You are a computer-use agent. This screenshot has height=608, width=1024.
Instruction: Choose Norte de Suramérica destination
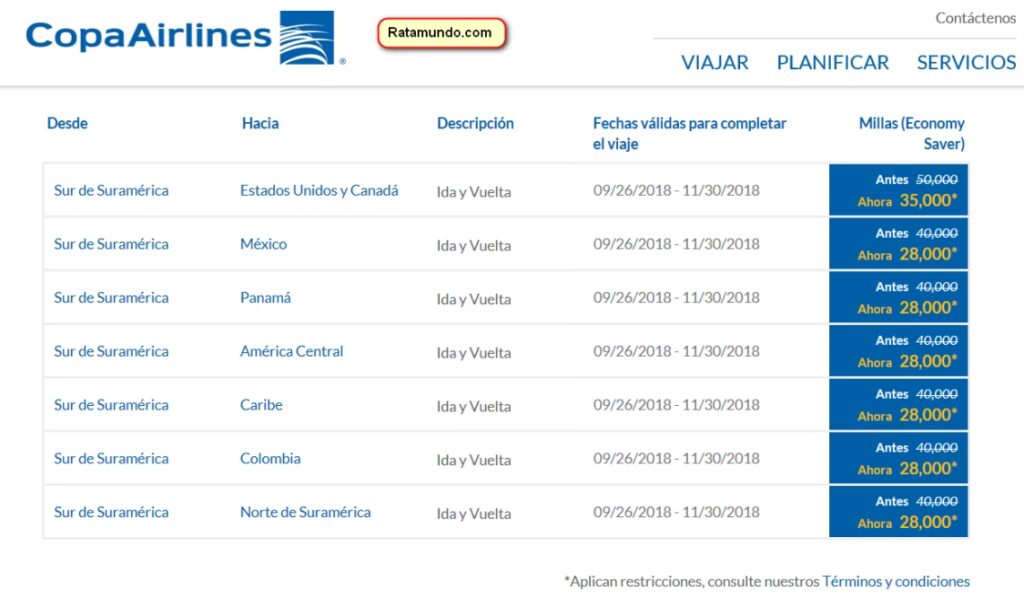(x=305, y=512)
